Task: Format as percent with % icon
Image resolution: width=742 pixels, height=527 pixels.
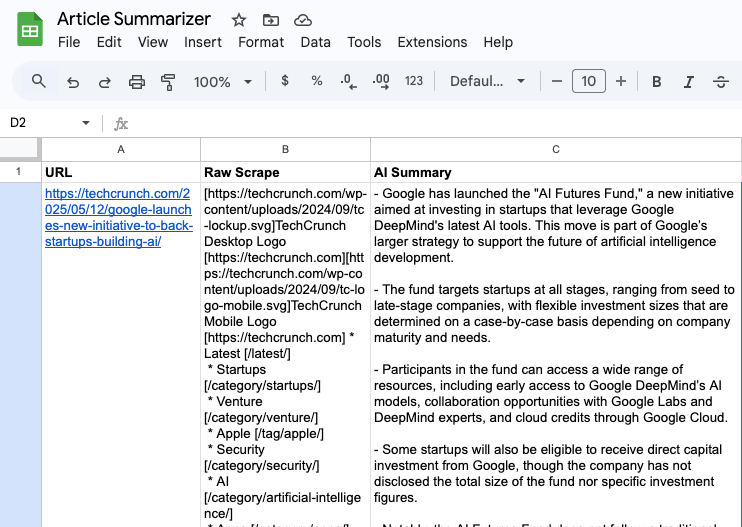Action: click(x=317, y=80)
